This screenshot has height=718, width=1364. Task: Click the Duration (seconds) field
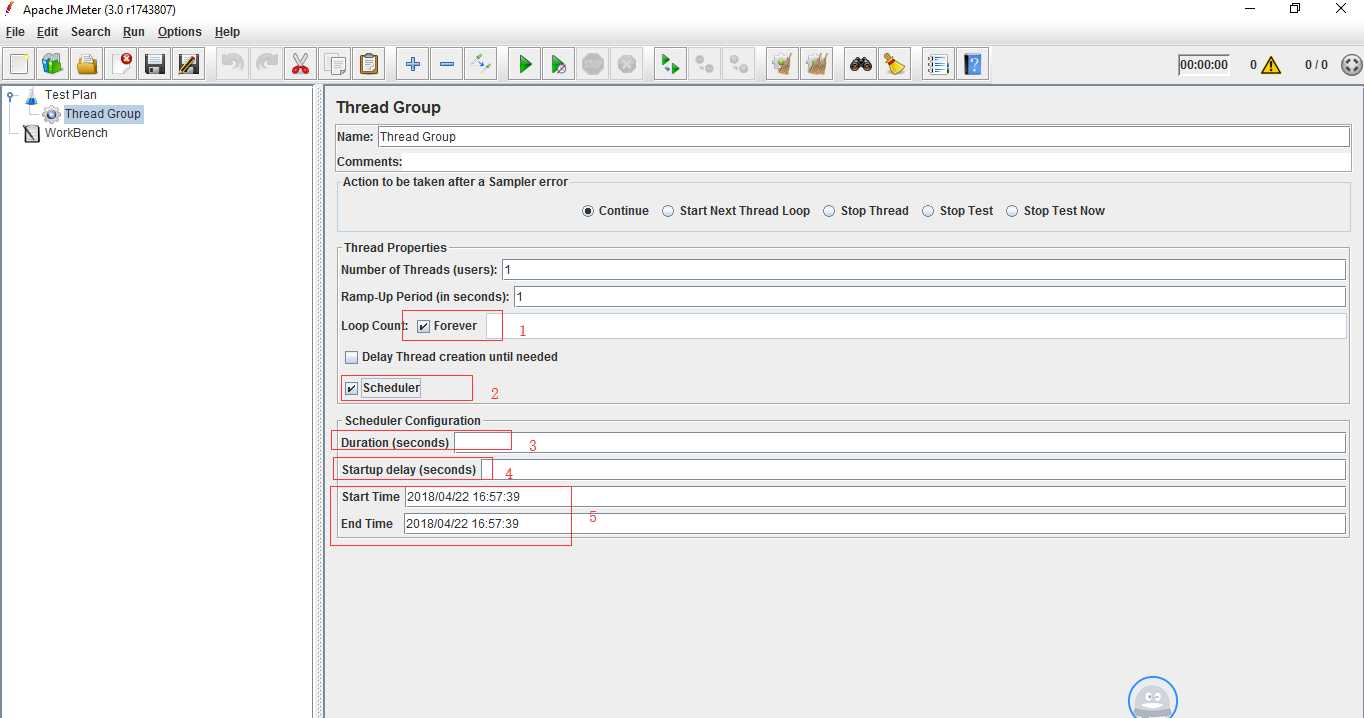tap(900, 443)
